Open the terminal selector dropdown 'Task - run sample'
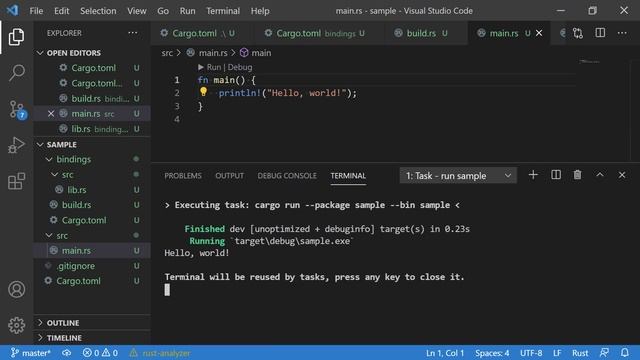 (x=458, y=176)
